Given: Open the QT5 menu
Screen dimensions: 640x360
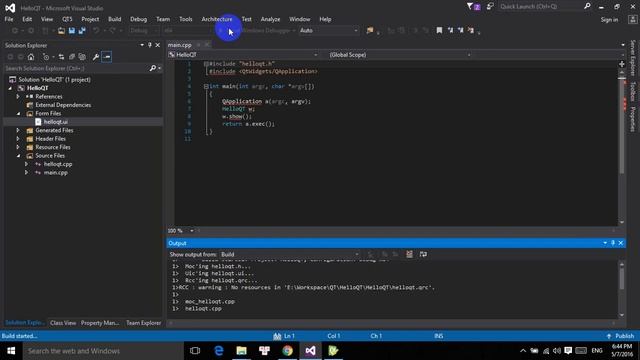Looking at the screenshot, I should 67,19.
